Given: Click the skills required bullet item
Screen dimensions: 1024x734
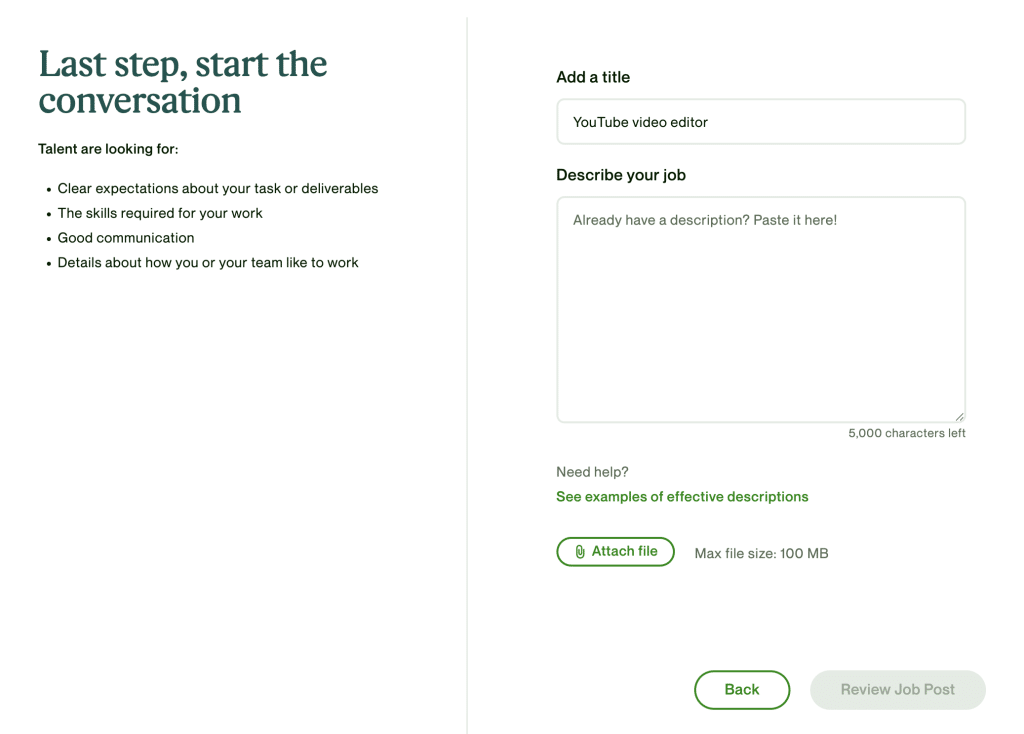Looking at the screenshot, I should 160,213.
